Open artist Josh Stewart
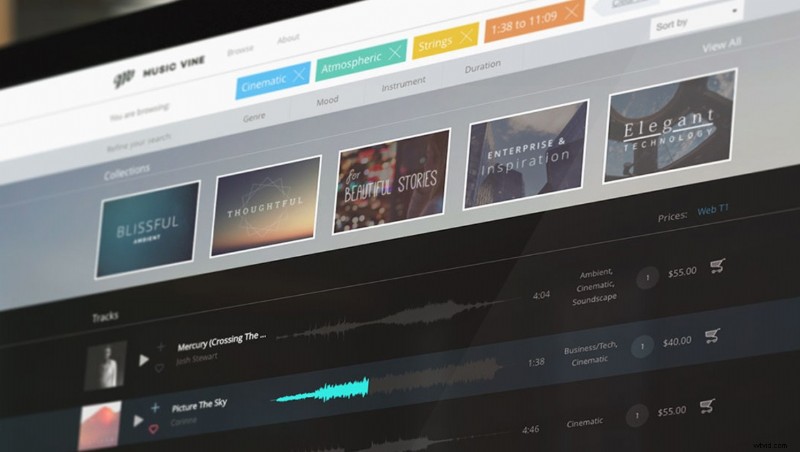The height and width of the screenshot is (452, 800). pyautogui.click(x=196, y=358)
